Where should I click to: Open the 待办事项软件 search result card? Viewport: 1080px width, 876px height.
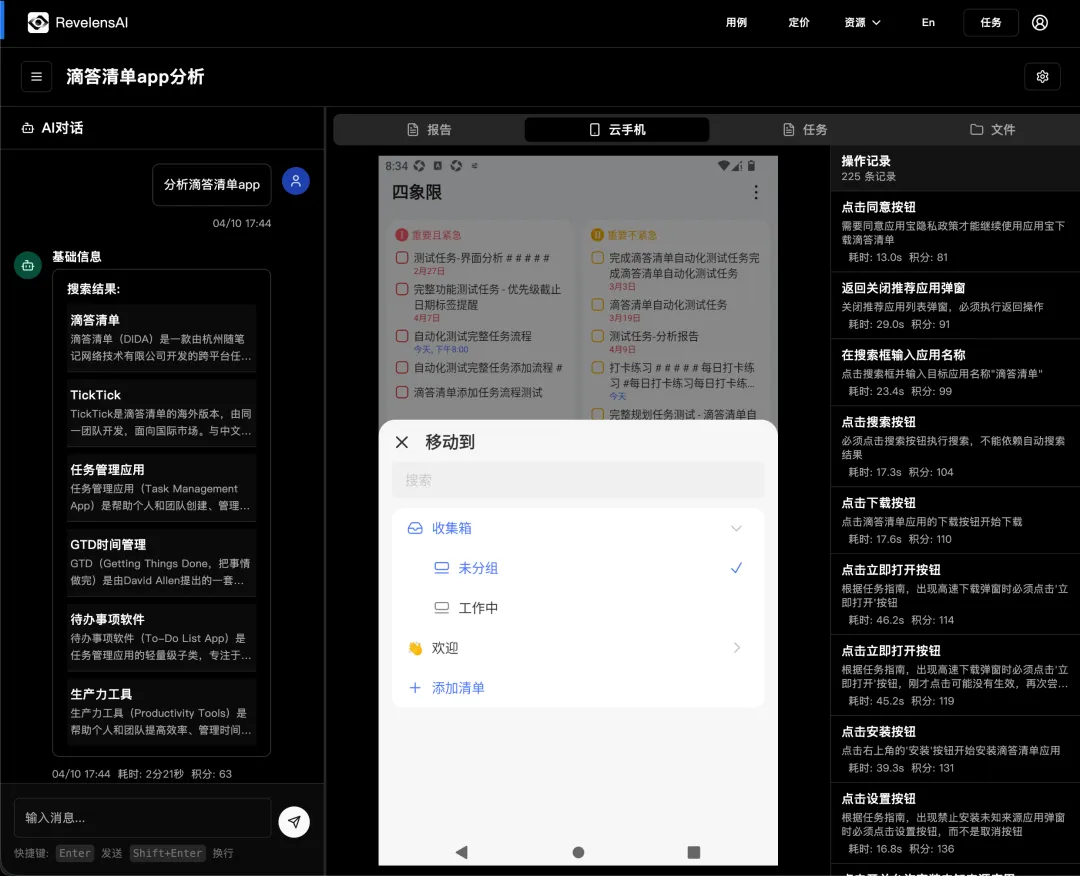(x=162, y=638)
